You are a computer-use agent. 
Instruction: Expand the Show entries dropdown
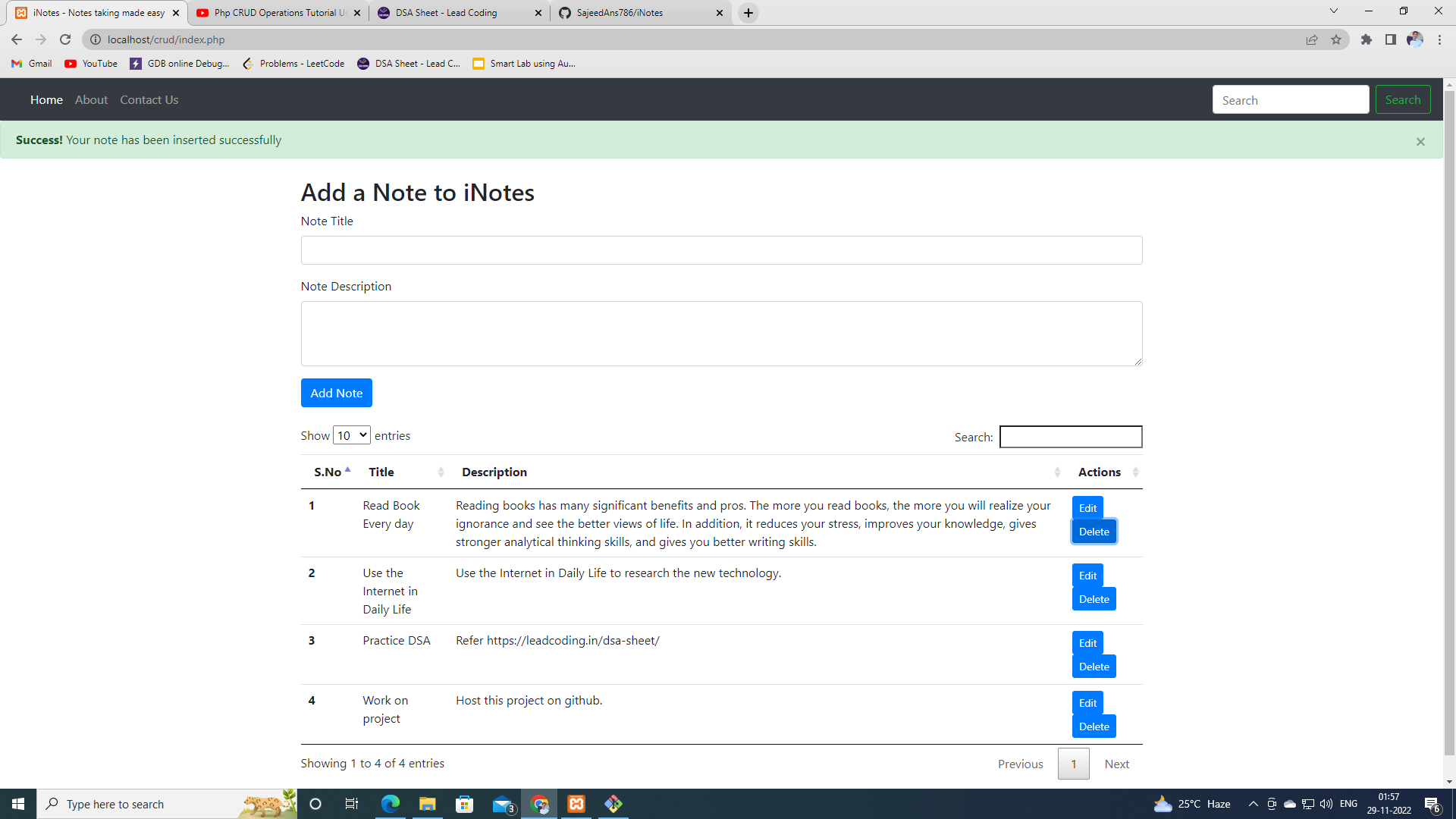pos(352,435)
